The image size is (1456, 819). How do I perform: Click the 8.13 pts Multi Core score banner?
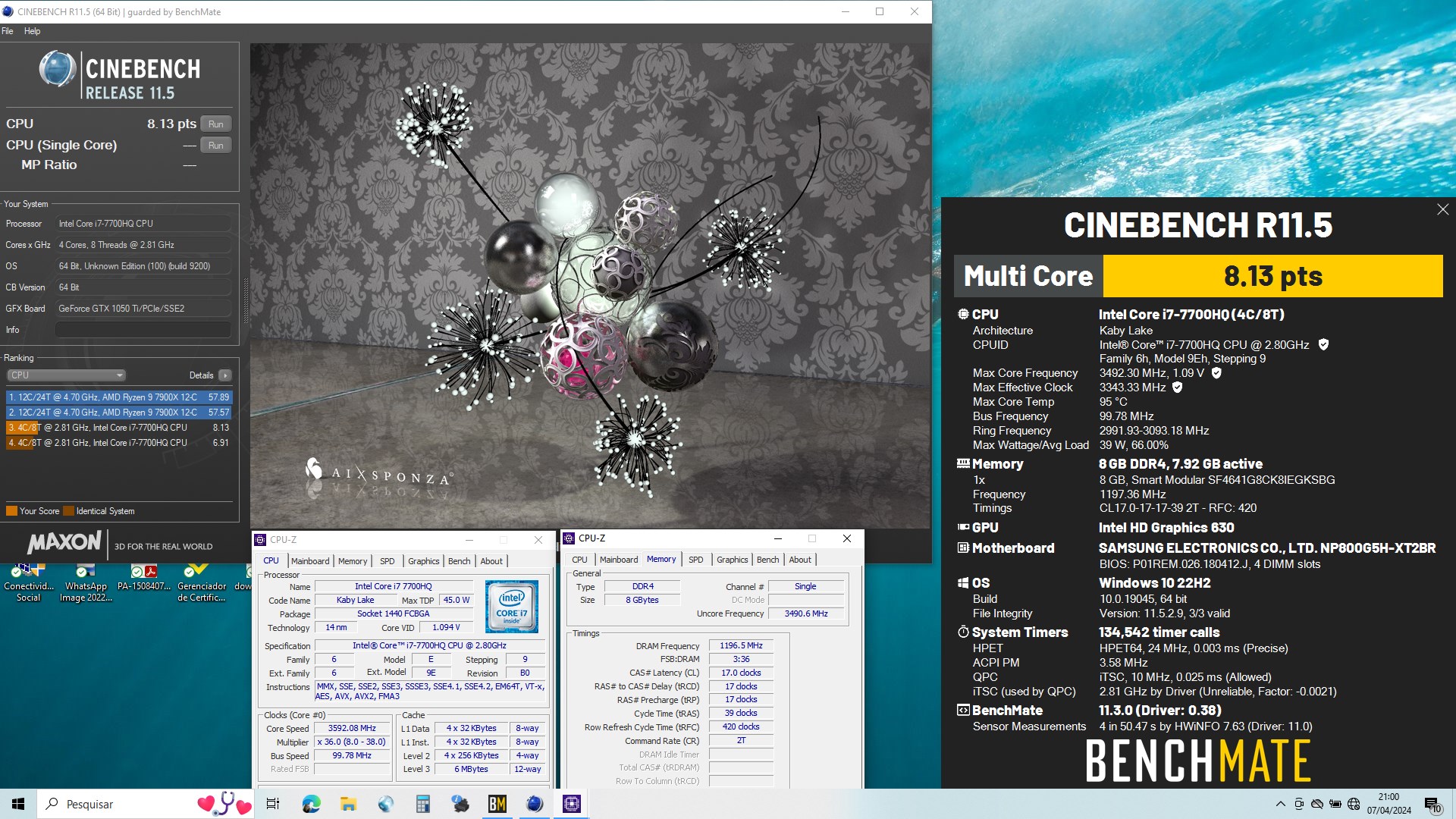tap(1273, 276)
